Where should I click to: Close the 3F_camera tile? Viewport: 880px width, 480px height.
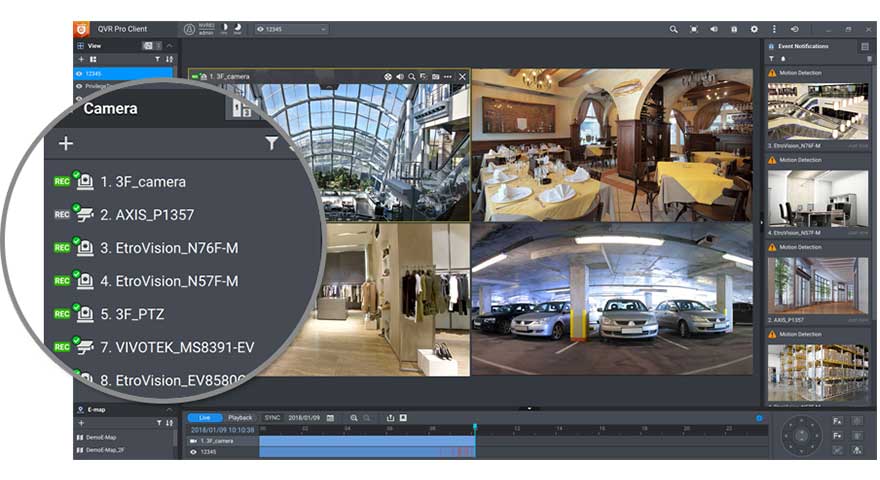pyautogui.click(x=462, y=76)
